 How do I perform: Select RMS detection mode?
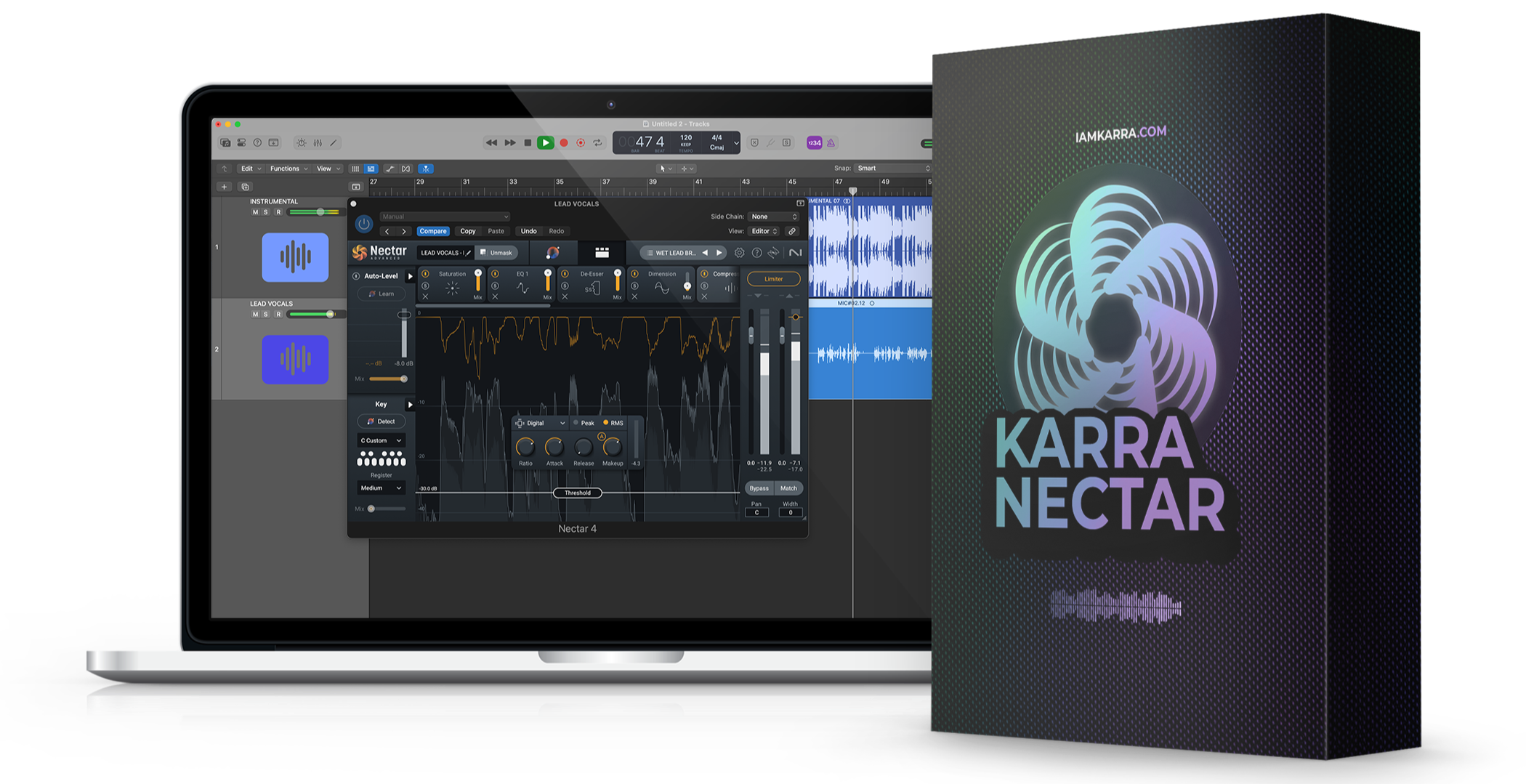pos(613,423)
